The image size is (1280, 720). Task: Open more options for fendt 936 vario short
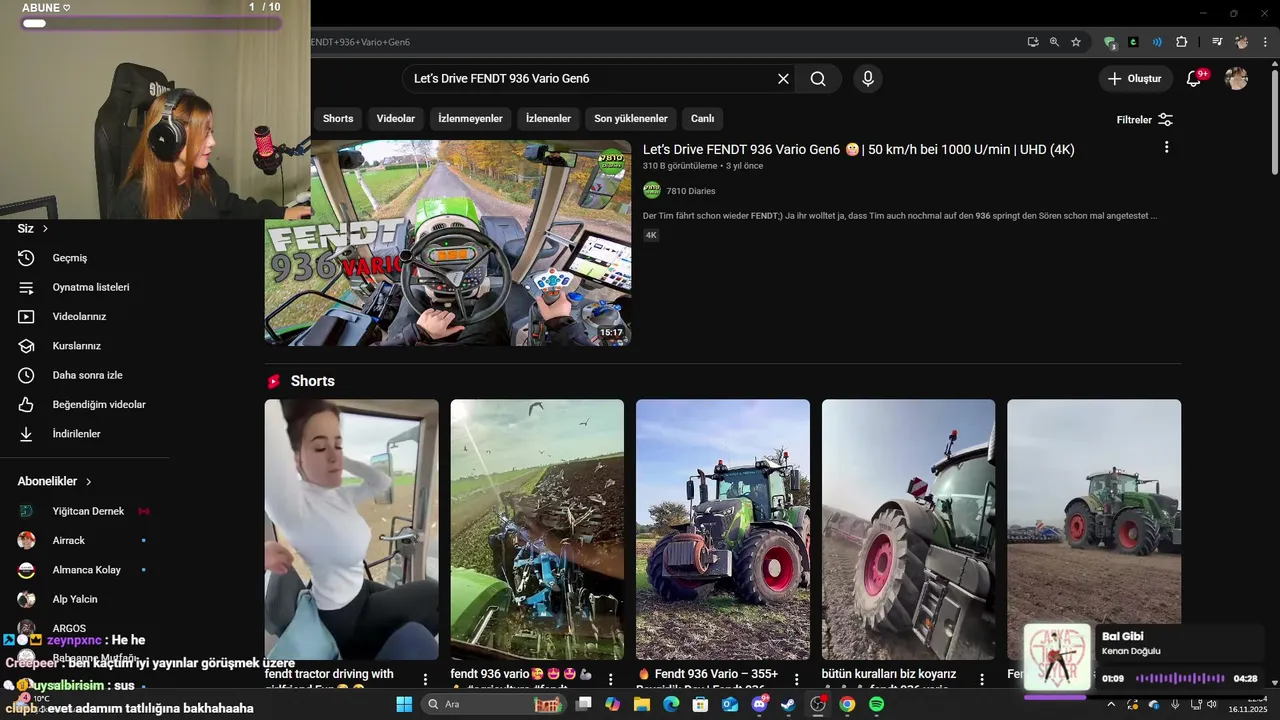611,679
